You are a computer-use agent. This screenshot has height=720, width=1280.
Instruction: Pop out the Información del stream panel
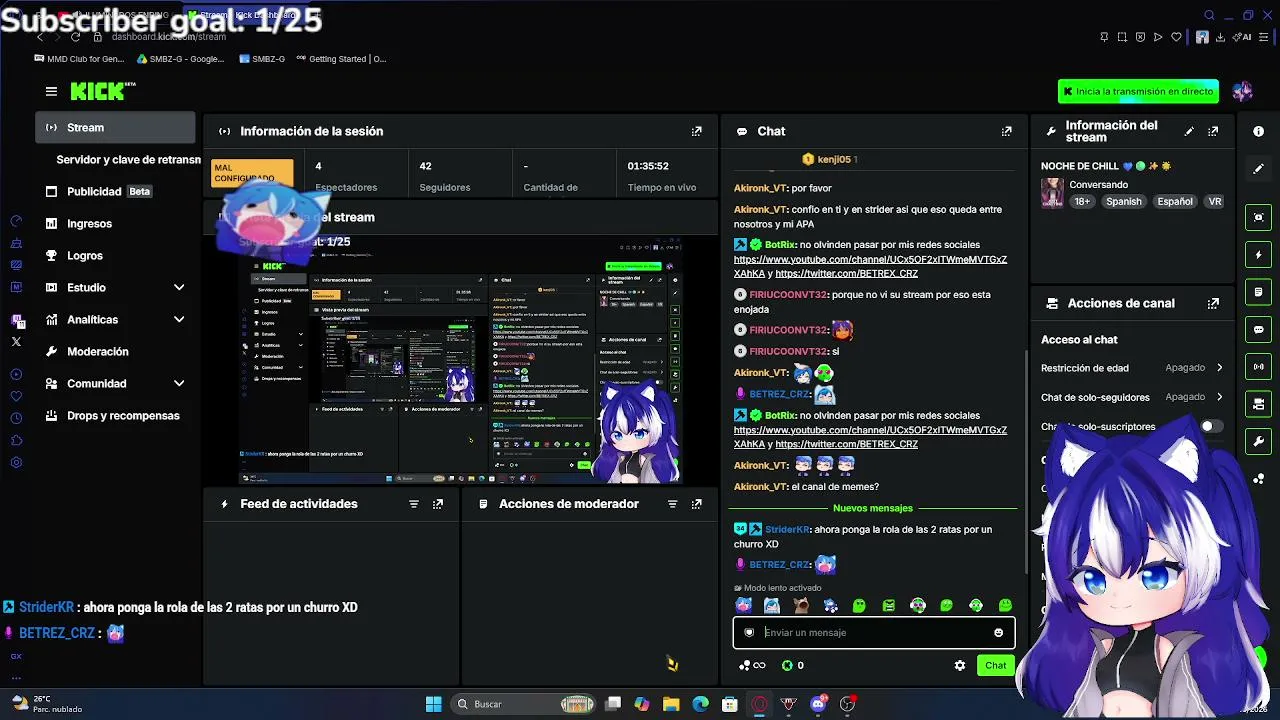point(1213,131)
